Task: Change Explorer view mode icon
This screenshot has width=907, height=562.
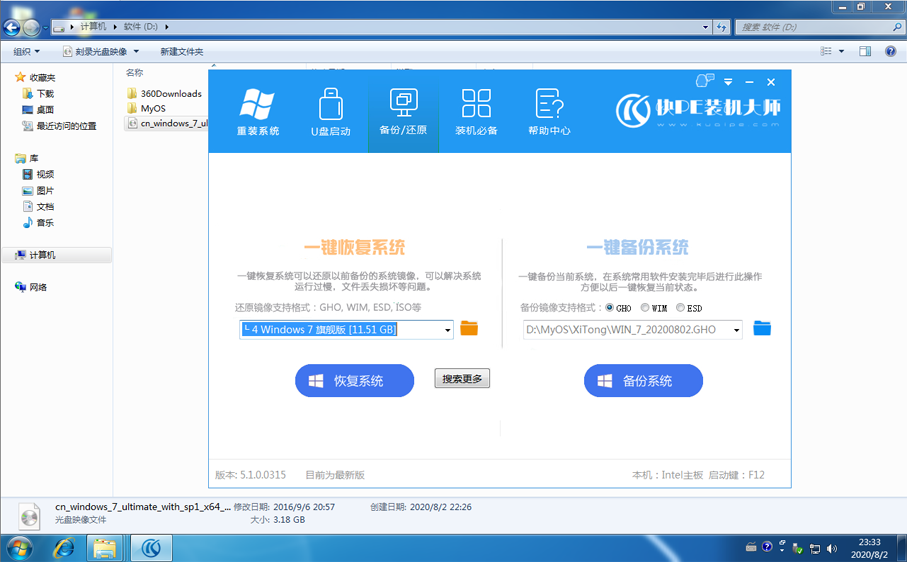Action: coord(826,51)
